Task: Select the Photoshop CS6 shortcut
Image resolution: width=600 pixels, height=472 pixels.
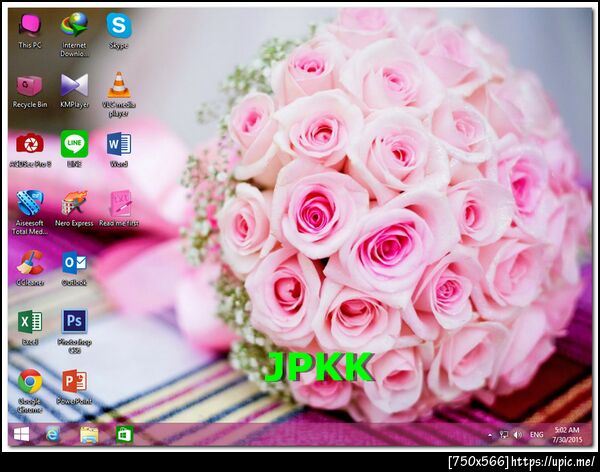Action: (74, 332)
